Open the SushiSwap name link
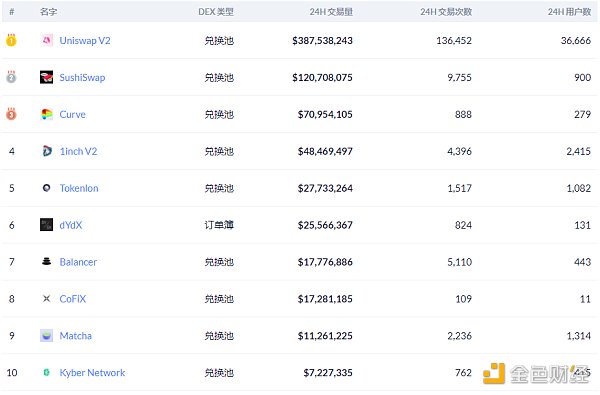 (82, 77)
